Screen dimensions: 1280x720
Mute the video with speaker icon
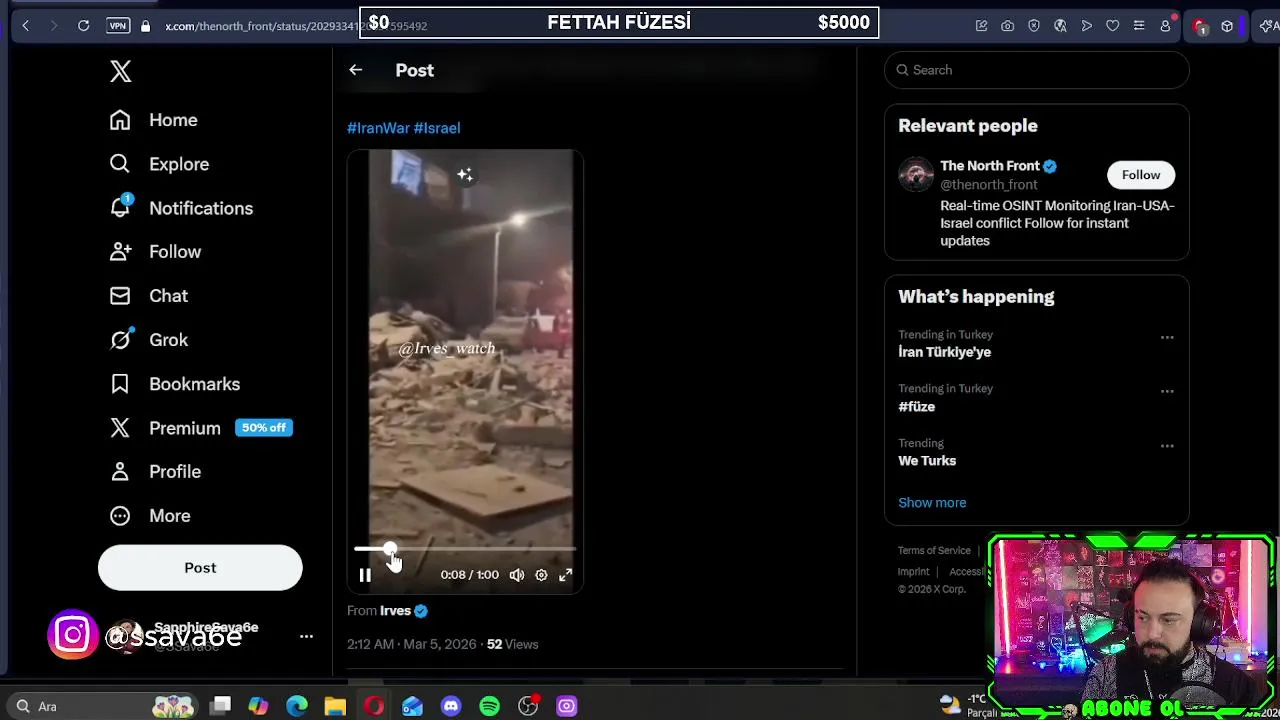[517, 575]
